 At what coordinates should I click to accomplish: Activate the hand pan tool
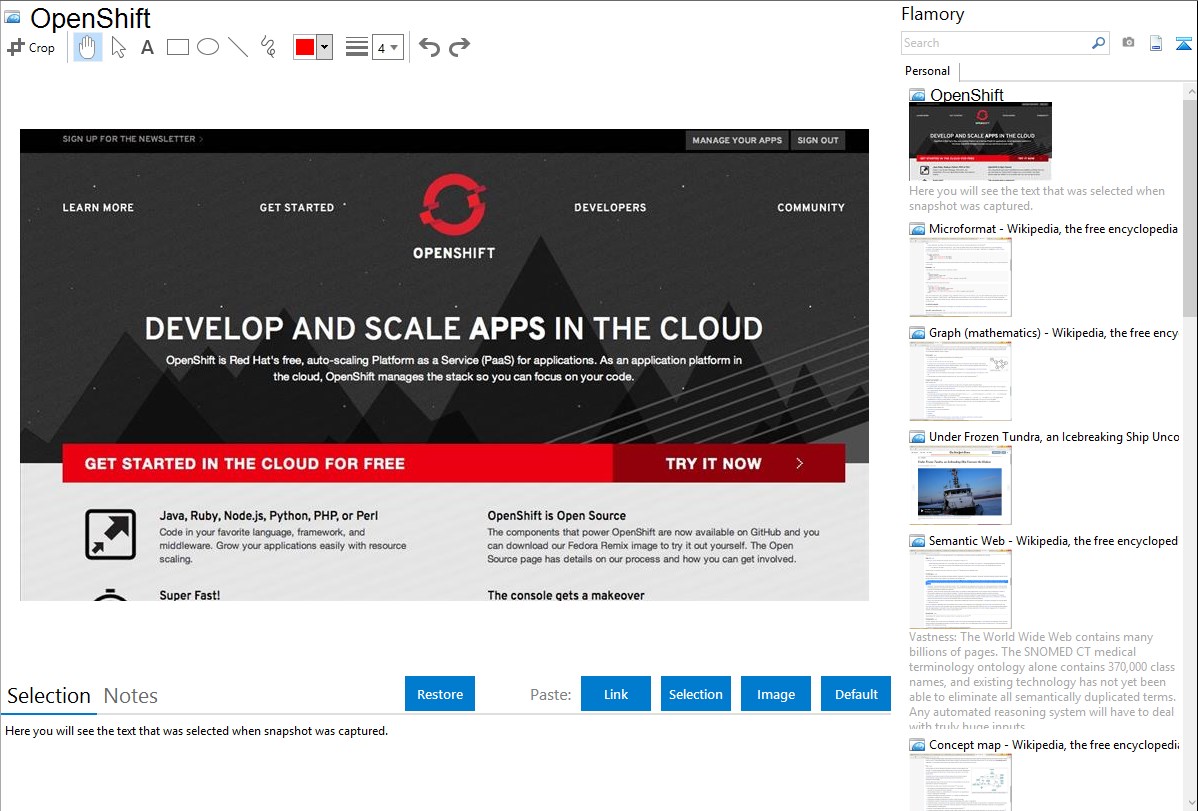(88, 47)
